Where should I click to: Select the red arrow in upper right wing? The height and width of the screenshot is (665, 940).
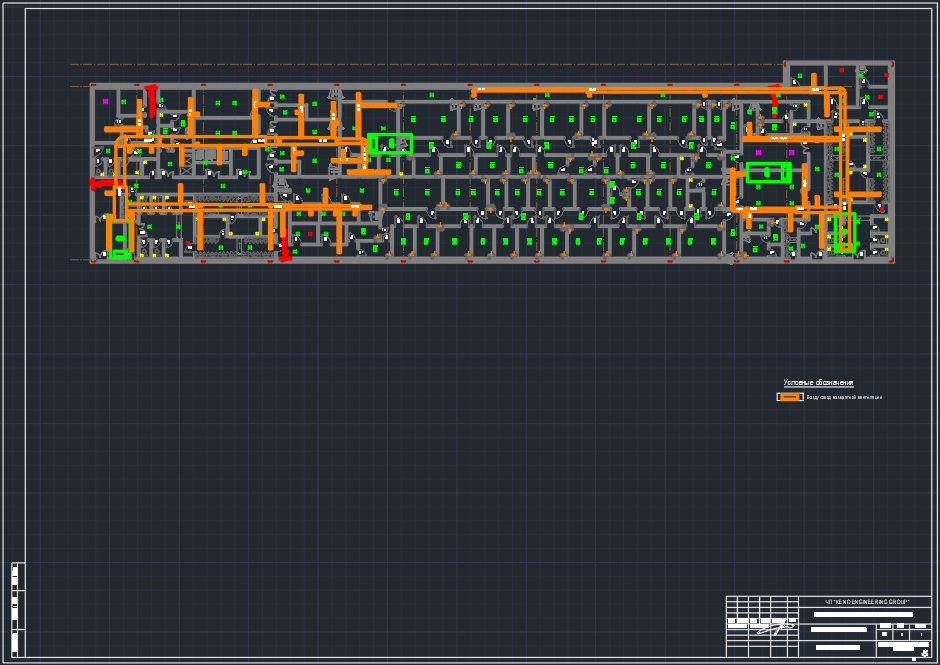[774, 100]
